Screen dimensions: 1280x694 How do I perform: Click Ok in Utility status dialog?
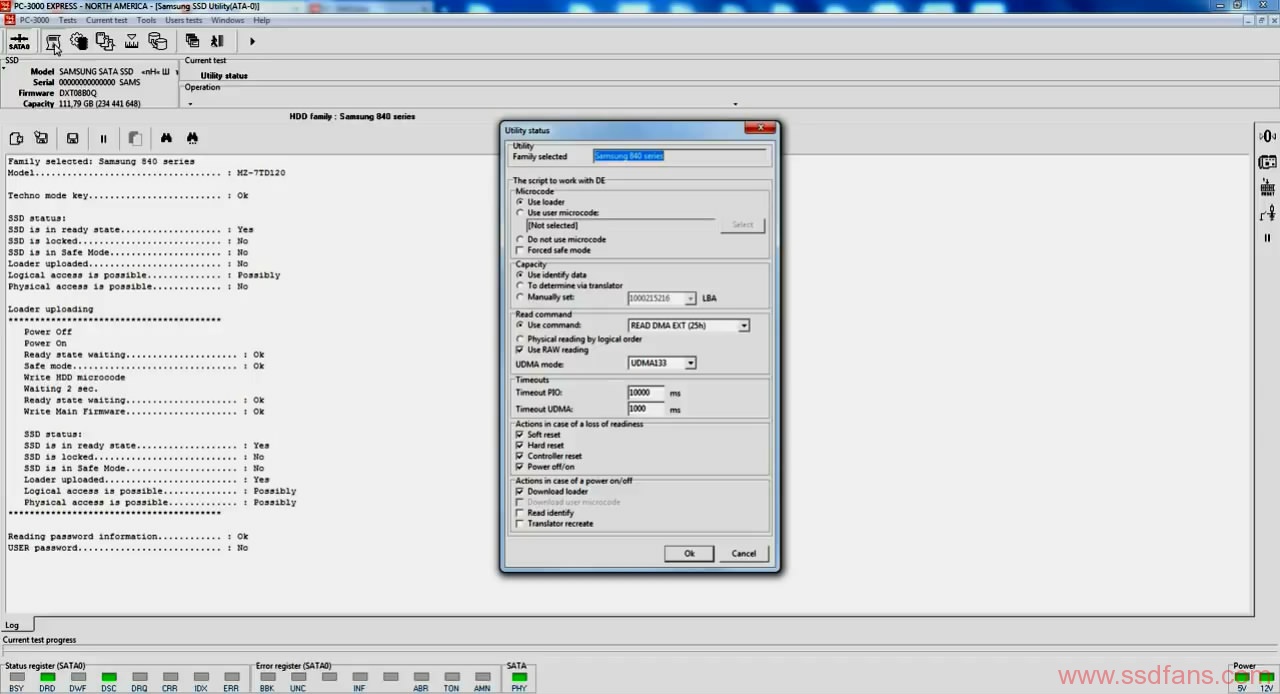click(x=689, y=553)
